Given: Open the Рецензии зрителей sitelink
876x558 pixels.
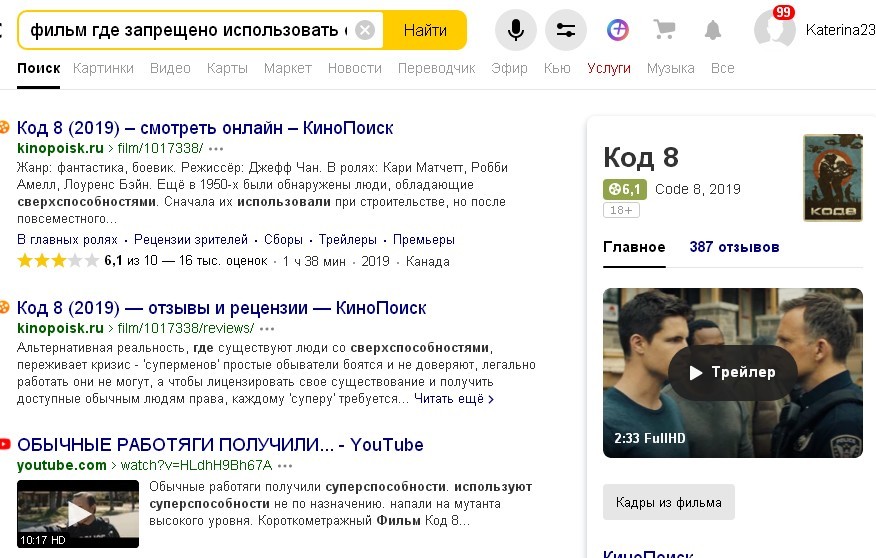Looking at the screenshot, I should (x=191, y=240).
